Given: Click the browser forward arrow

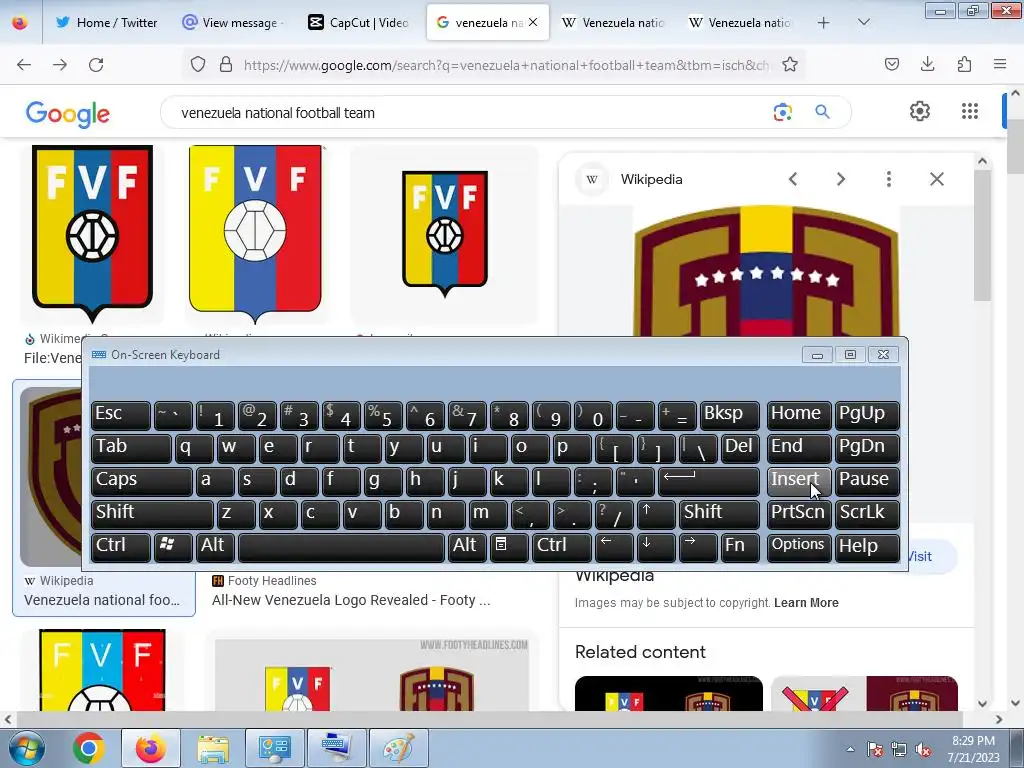Looking at the screenshot, I should [60, 65].
